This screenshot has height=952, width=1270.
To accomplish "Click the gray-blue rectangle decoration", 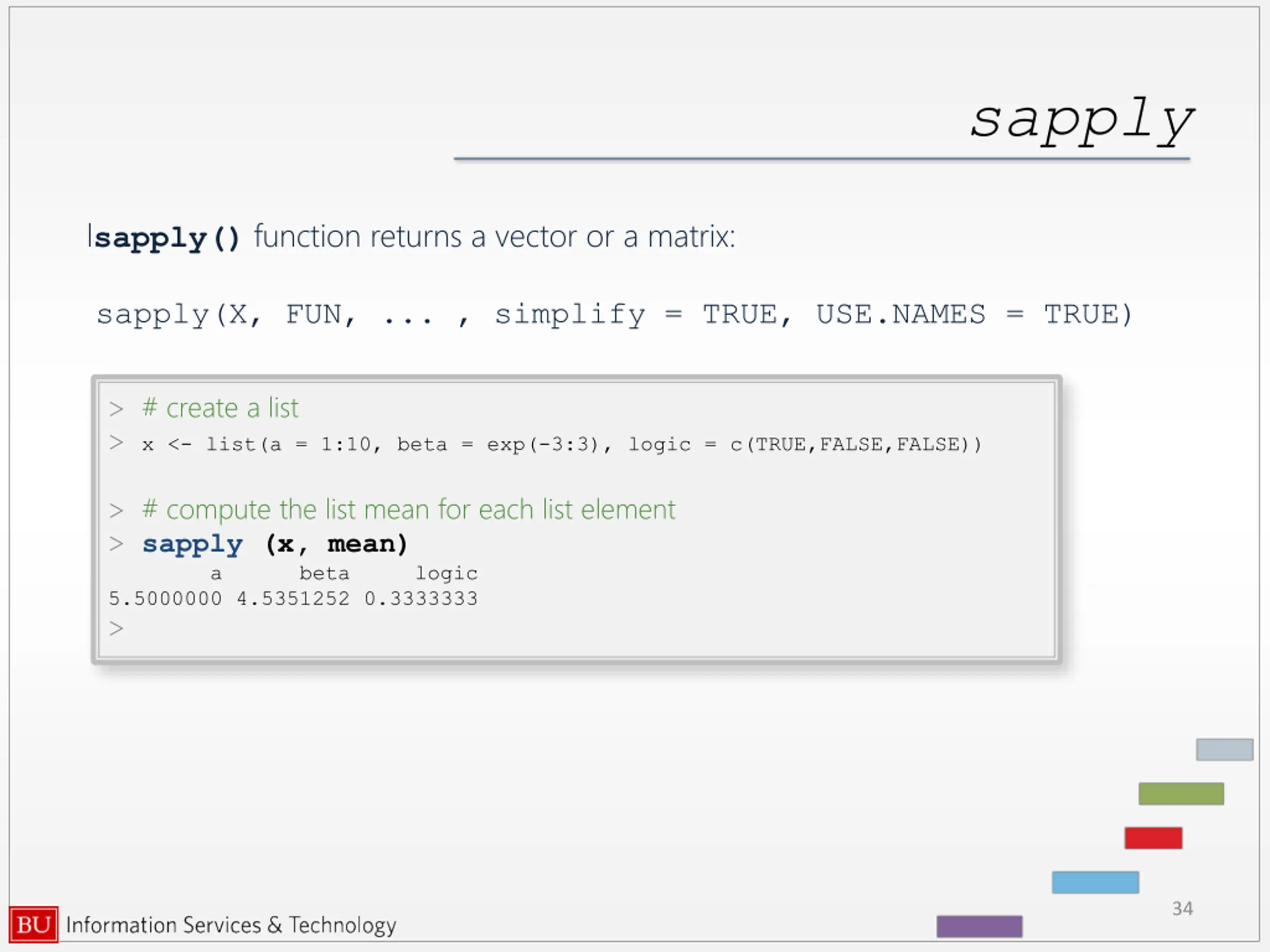I will click(x=1225, y=749).
